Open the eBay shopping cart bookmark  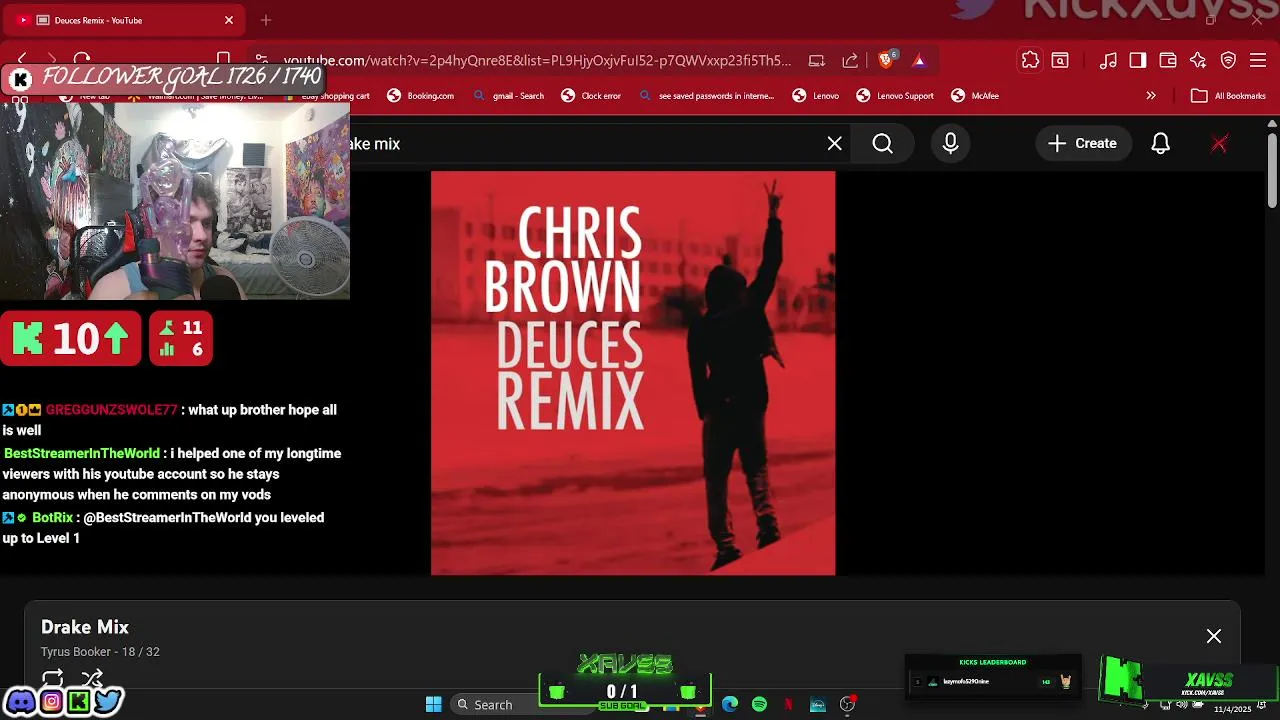coord(328,96)
